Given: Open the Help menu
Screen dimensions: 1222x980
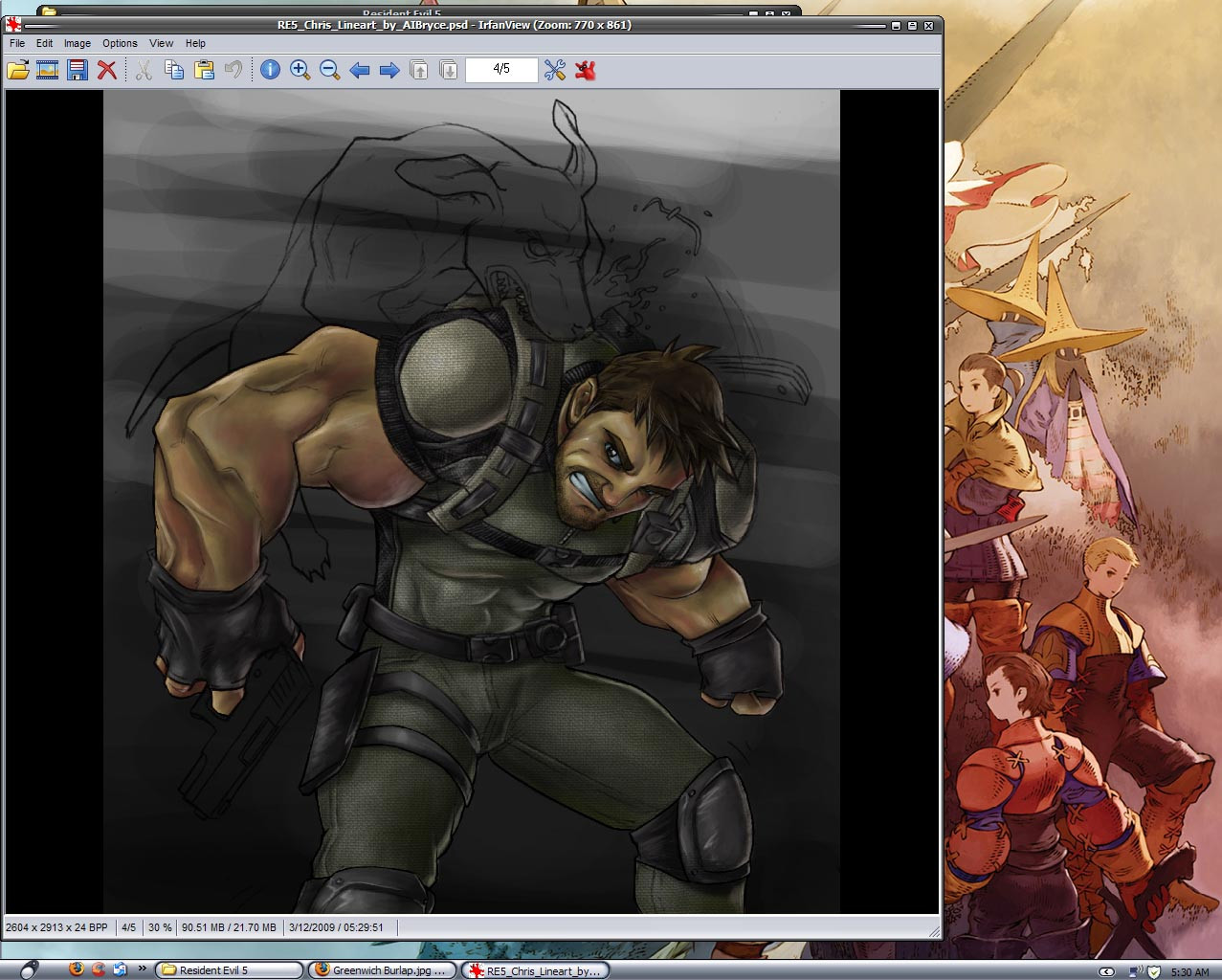Looking at the screenshot, I should click(x=195, y=43).
